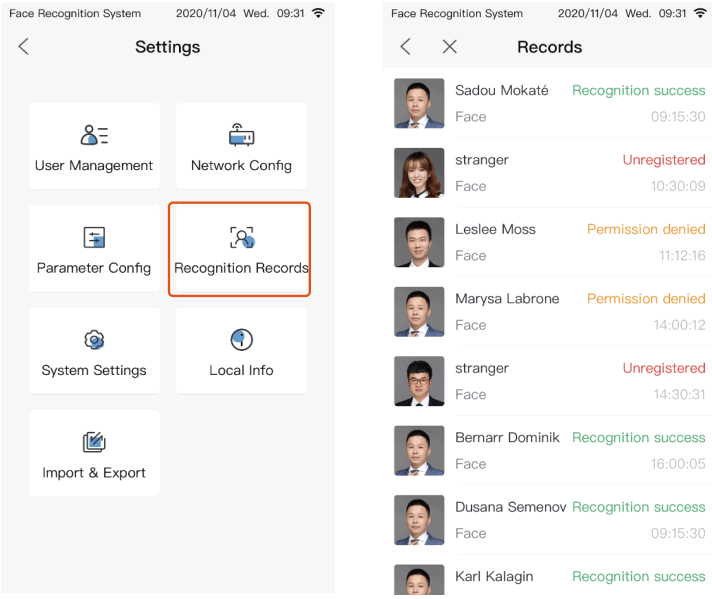Image resolution: width=712 pixels, height=599 pixels.
Task: Open Recognition Records icon
Action: [x=241, y=238]
